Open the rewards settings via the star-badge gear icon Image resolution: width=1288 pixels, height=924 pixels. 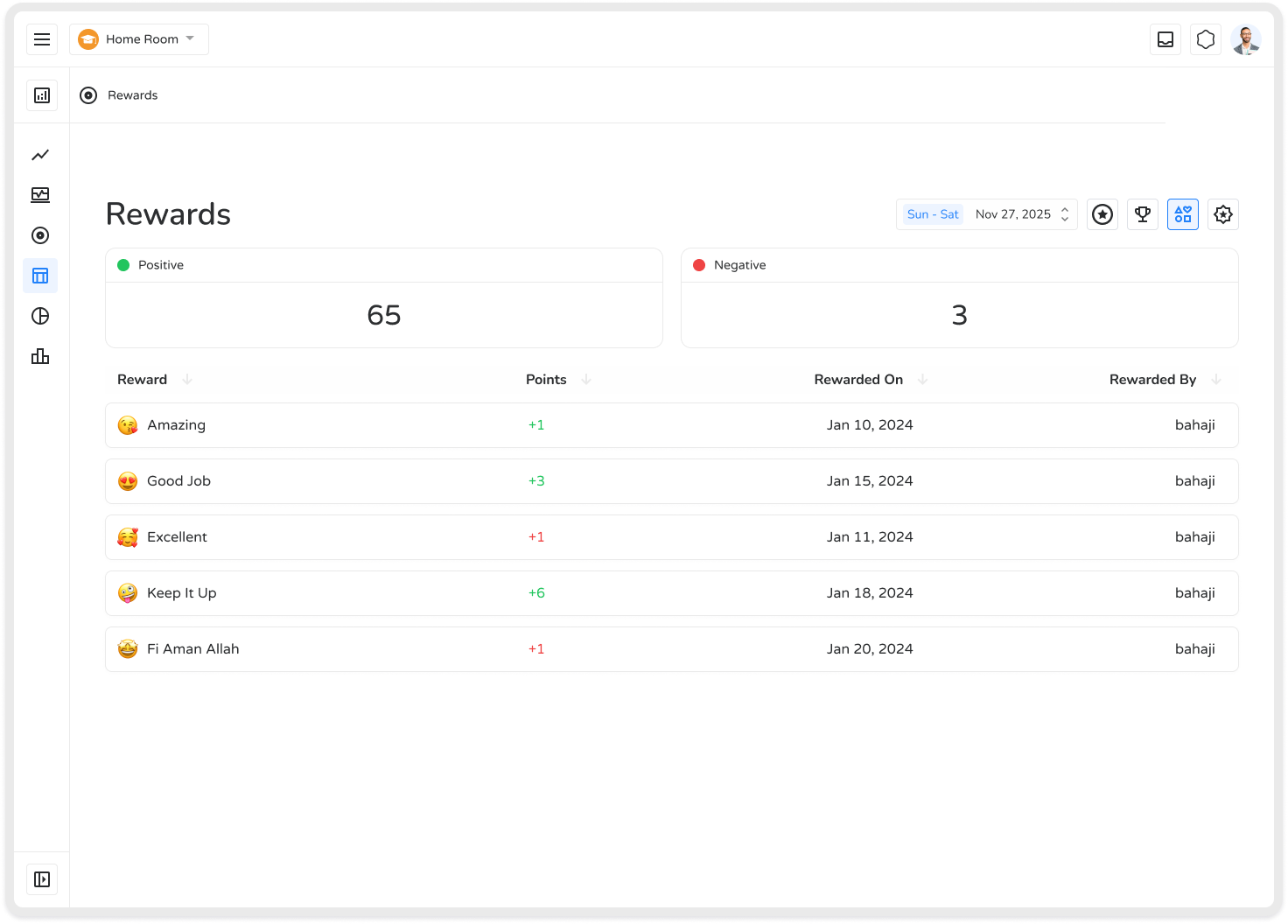coord(1222,214)
